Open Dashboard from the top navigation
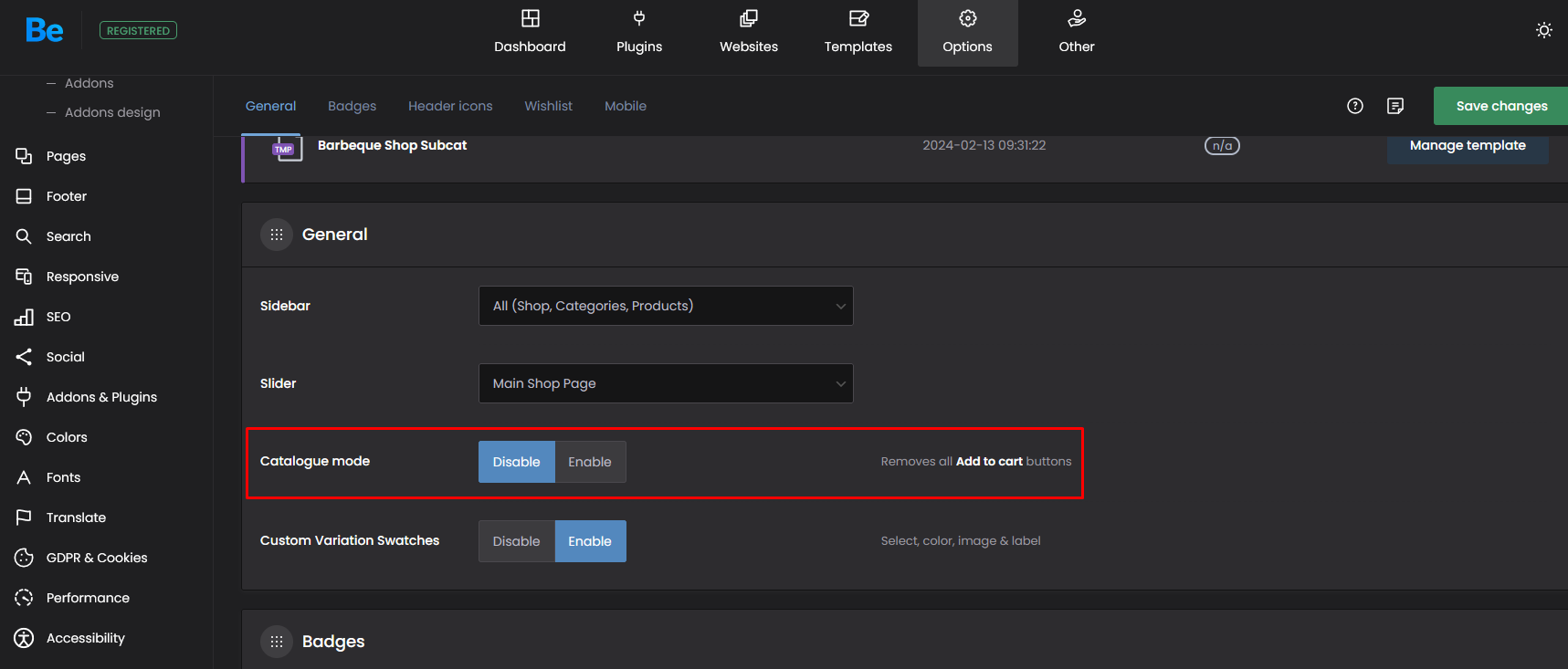 pyautogui.click(x=530, y=33)
